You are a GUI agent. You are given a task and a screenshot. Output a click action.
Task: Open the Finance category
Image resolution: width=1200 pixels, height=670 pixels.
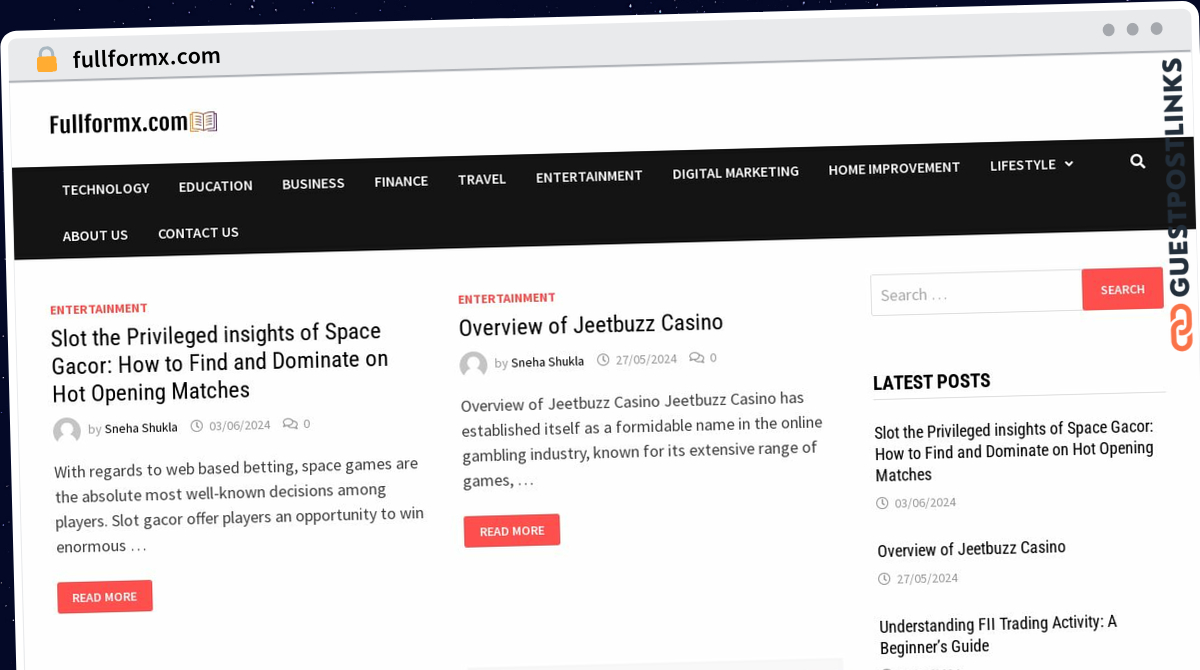point(401,181)
